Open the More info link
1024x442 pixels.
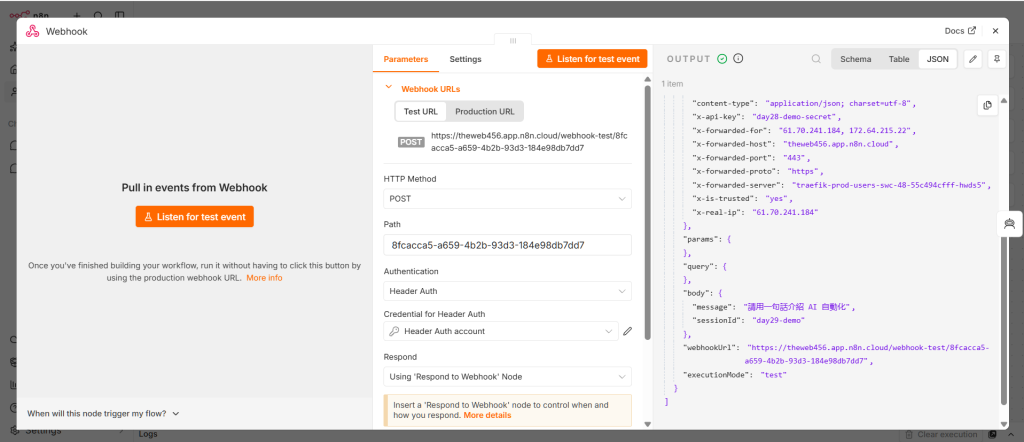[264, 277]
